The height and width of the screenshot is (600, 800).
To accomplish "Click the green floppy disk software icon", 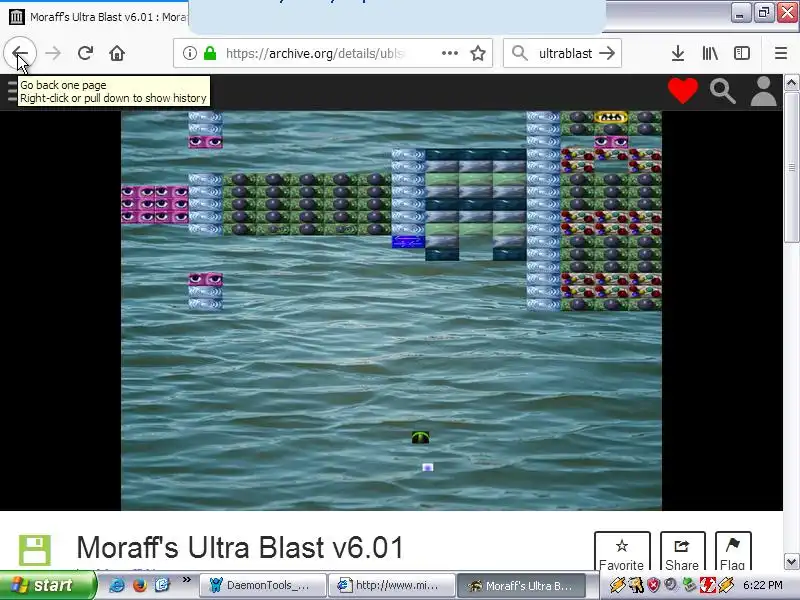I will pyautogui.click(x=35, y=550).
